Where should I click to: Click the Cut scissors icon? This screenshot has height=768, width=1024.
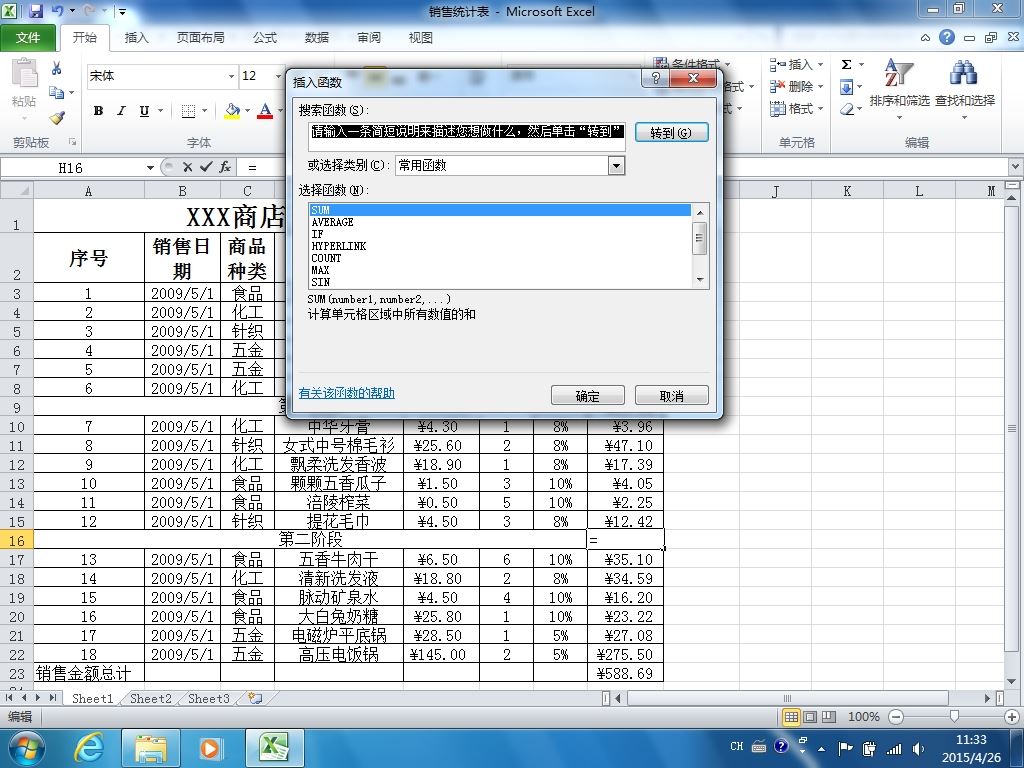click(x=57, y=68)
